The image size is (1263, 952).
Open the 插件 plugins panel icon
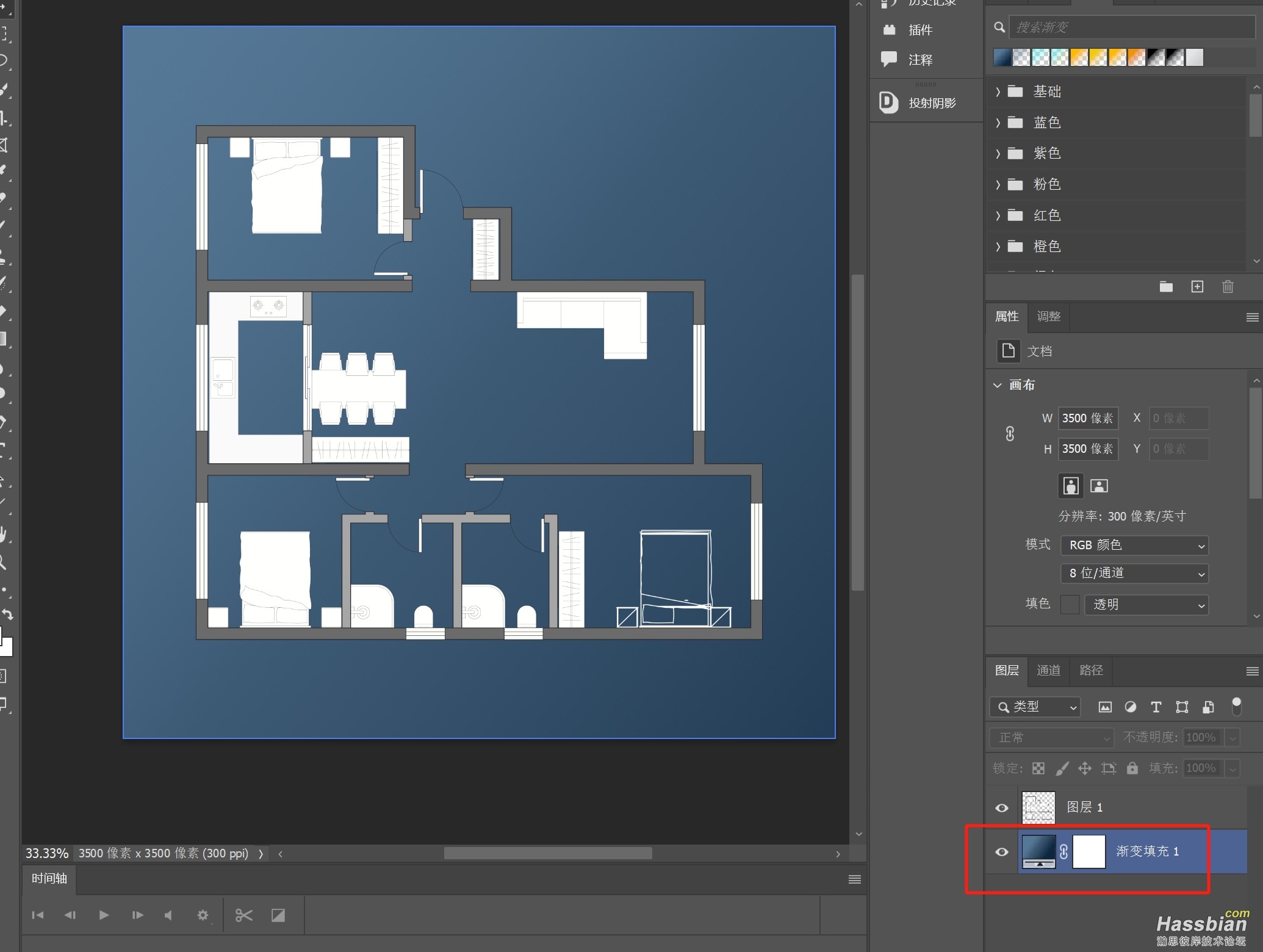[890, 29]
